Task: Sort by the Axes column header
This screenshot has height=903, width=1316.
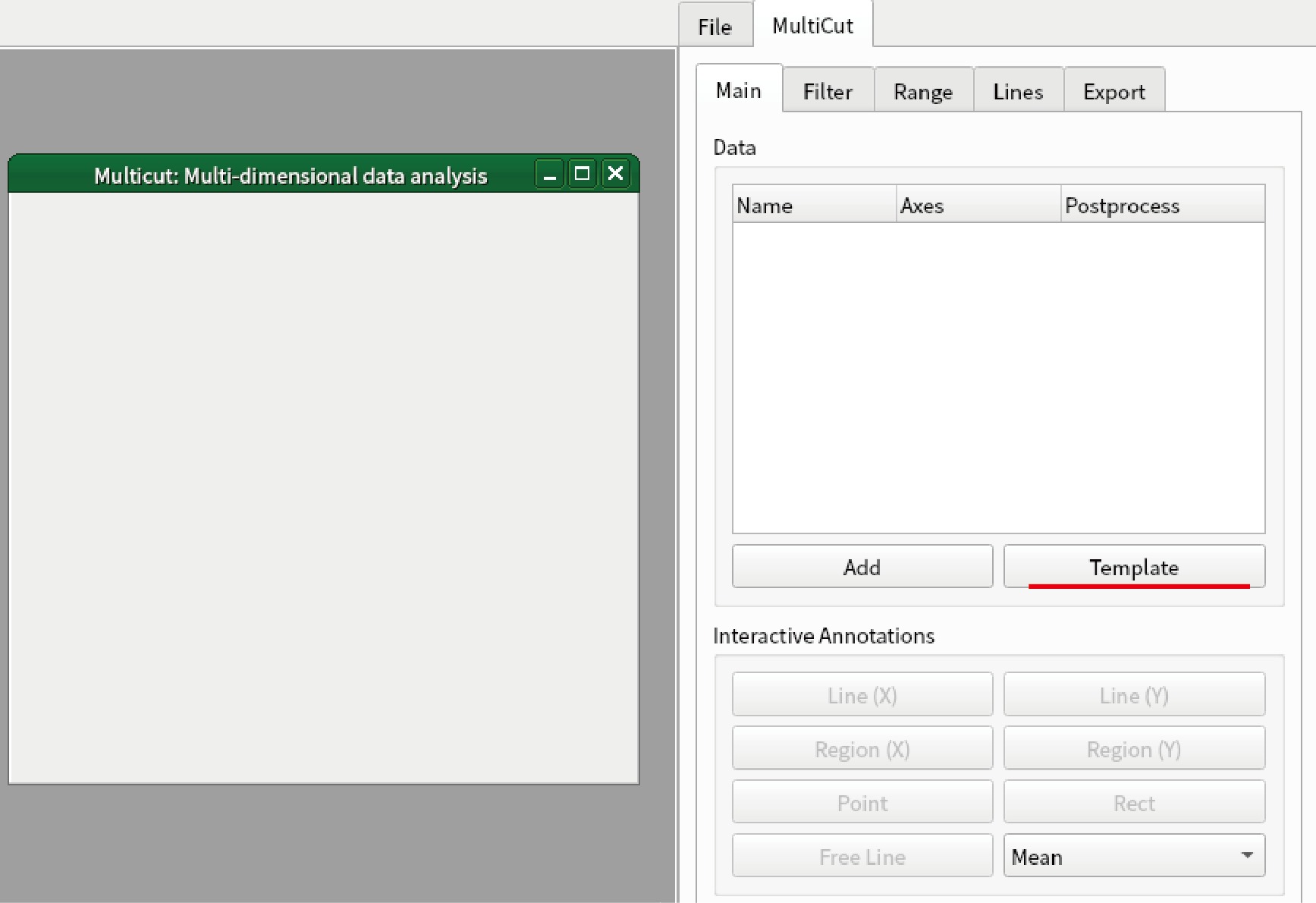Action: 978,205
